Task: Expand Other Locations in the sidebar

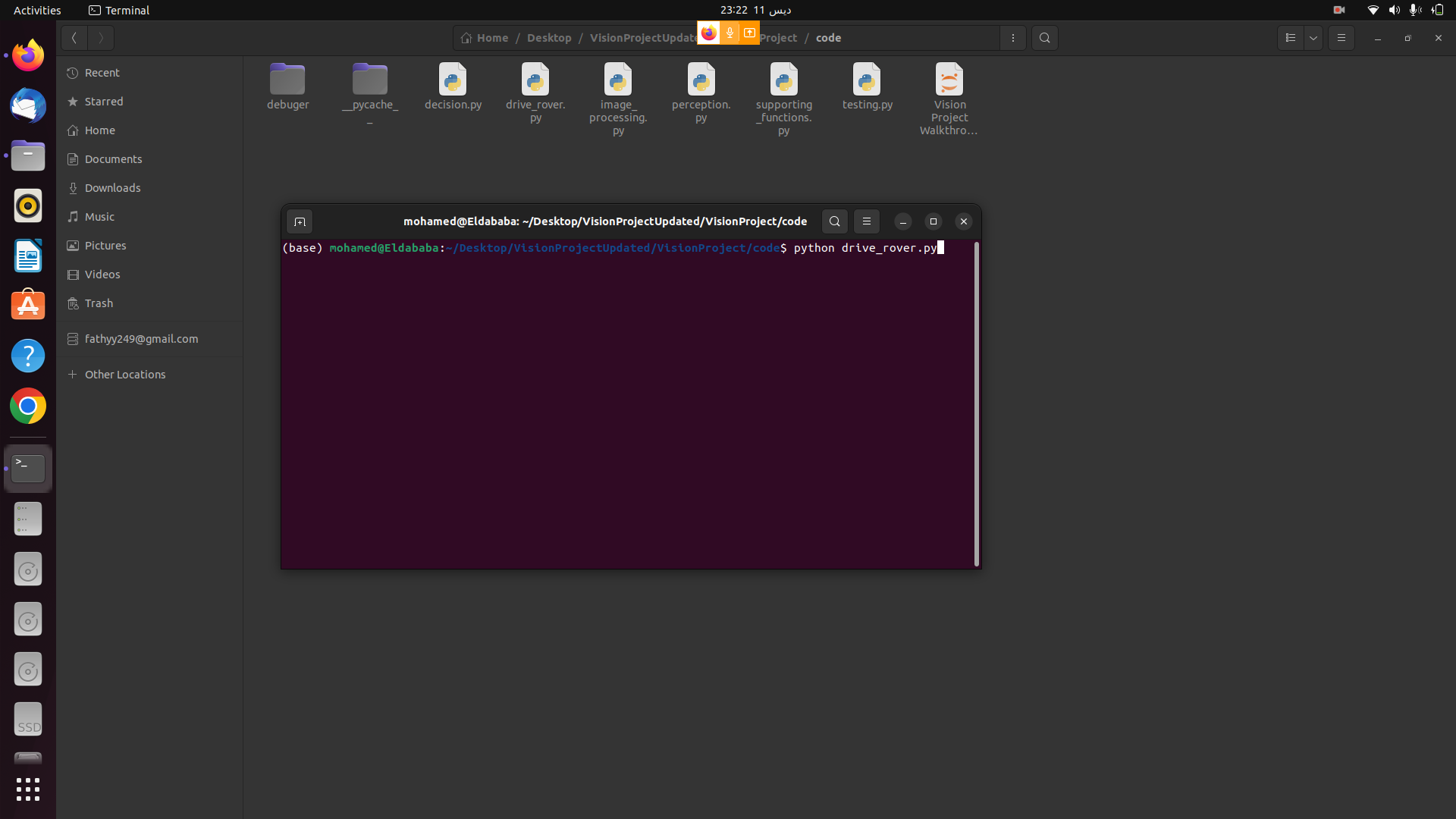Action: (x=125, y=374)
